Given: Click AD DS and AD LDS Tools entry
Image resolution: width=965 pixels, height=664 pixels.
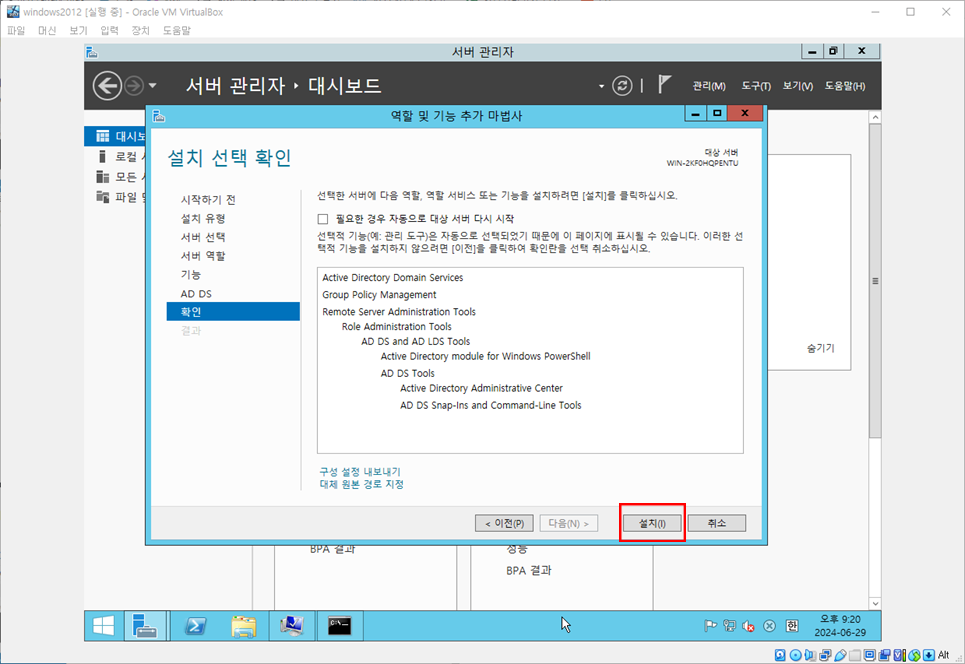Looking at the screenshot, I should [415, 342].
